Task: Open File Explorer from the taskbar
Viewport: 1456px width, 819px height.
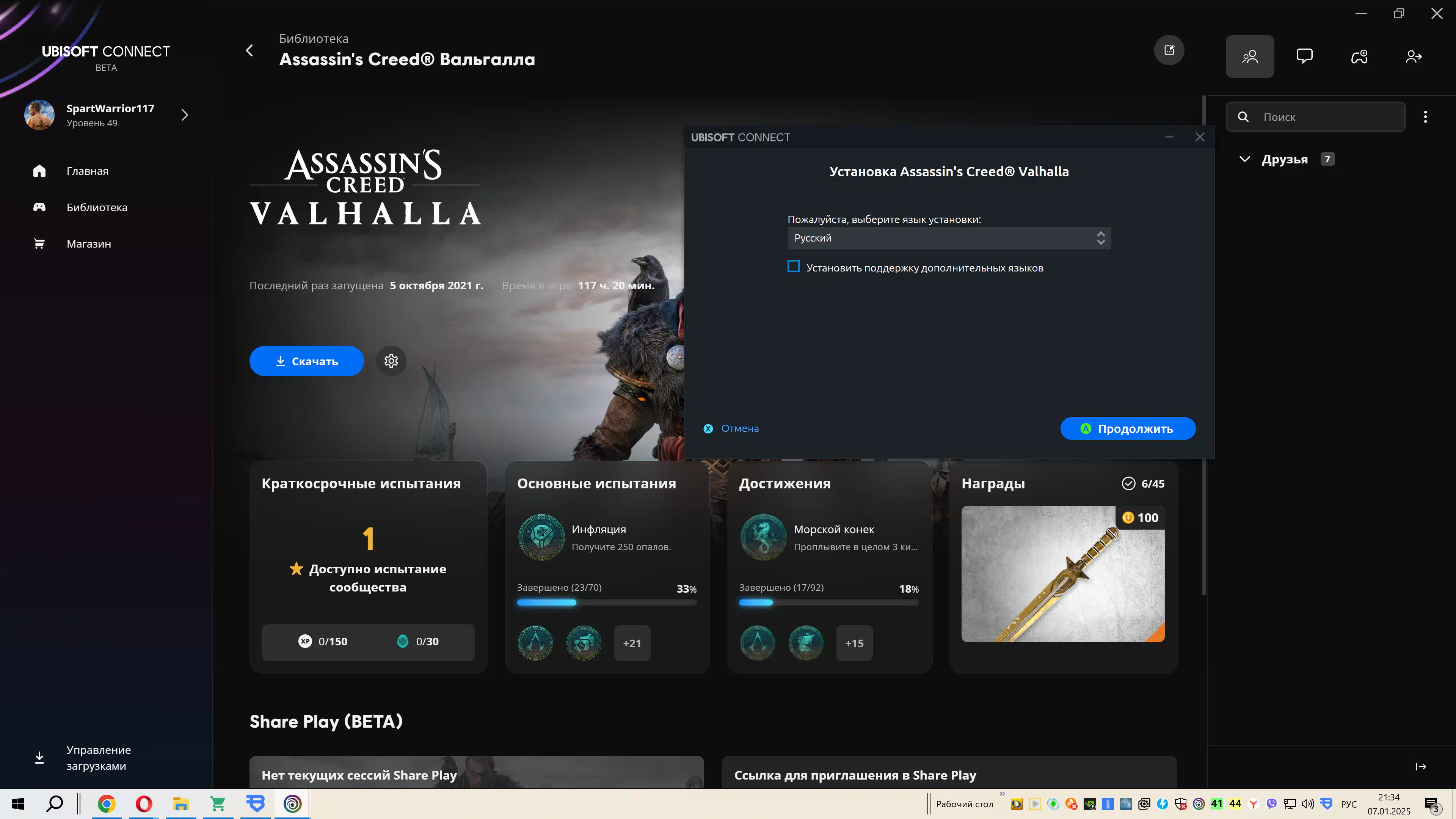Action: coord(181,804)
